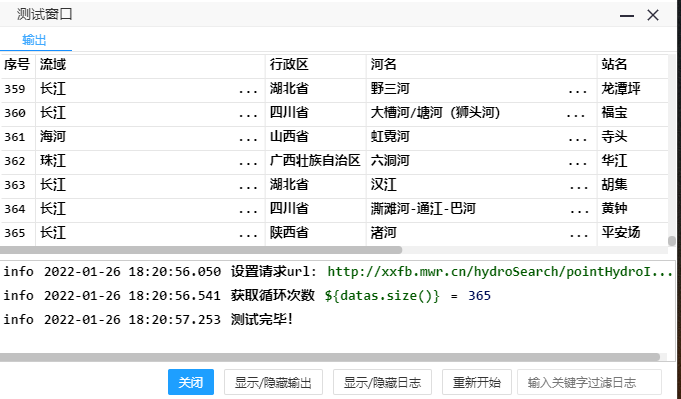Open the ... button in 流域 cell of row 361
Image resolution: width=681 pixels, height=399 pixels.
tap(248, 139)
